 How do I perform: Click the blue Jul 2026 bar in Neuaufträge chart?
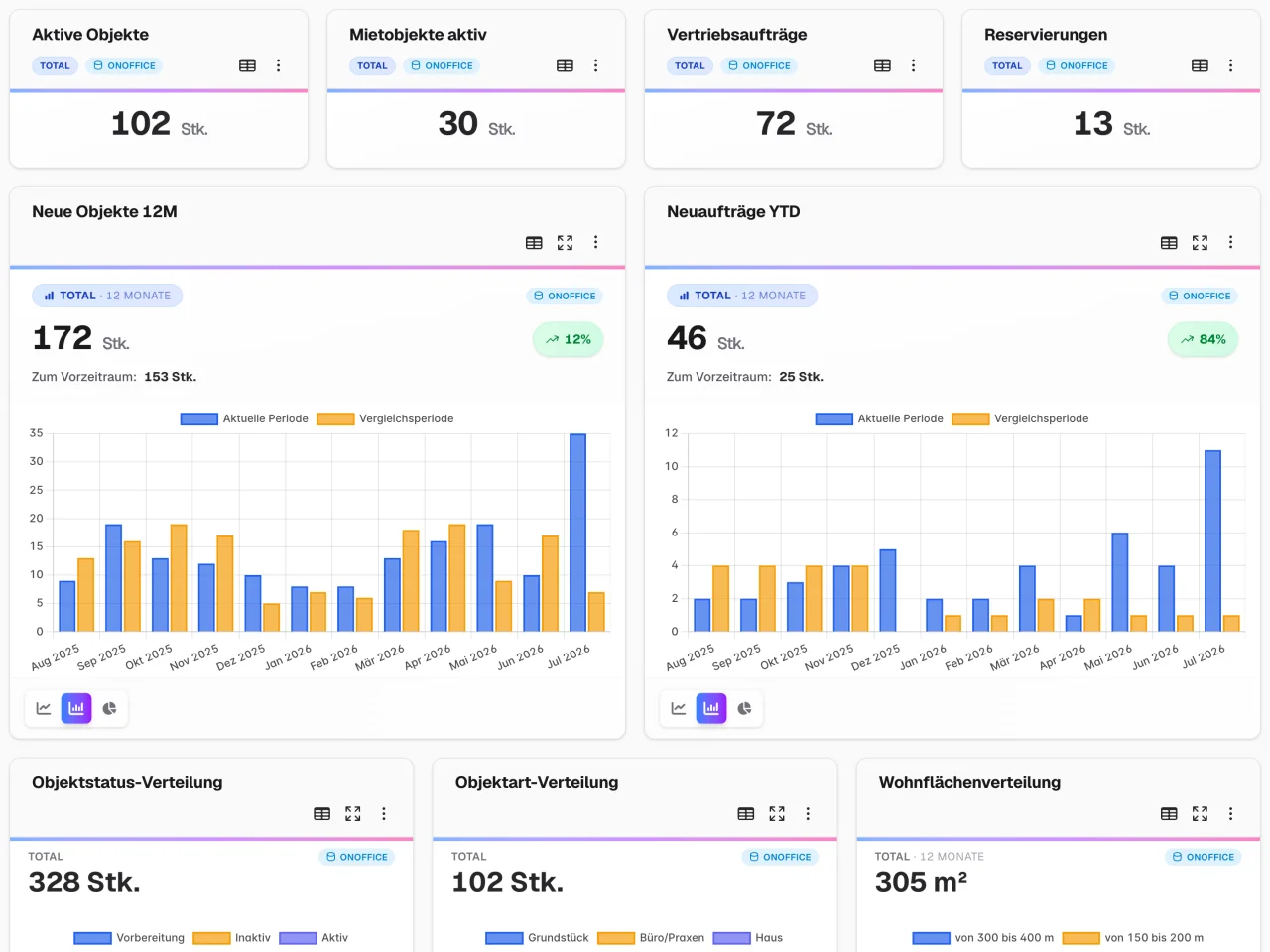[1212, 541]
